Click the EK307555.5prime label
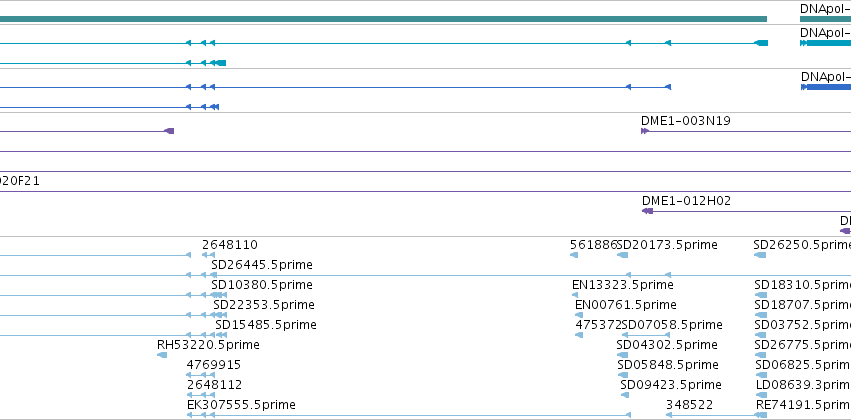This screenshot has height=420, width=851. tap(242, 405)
